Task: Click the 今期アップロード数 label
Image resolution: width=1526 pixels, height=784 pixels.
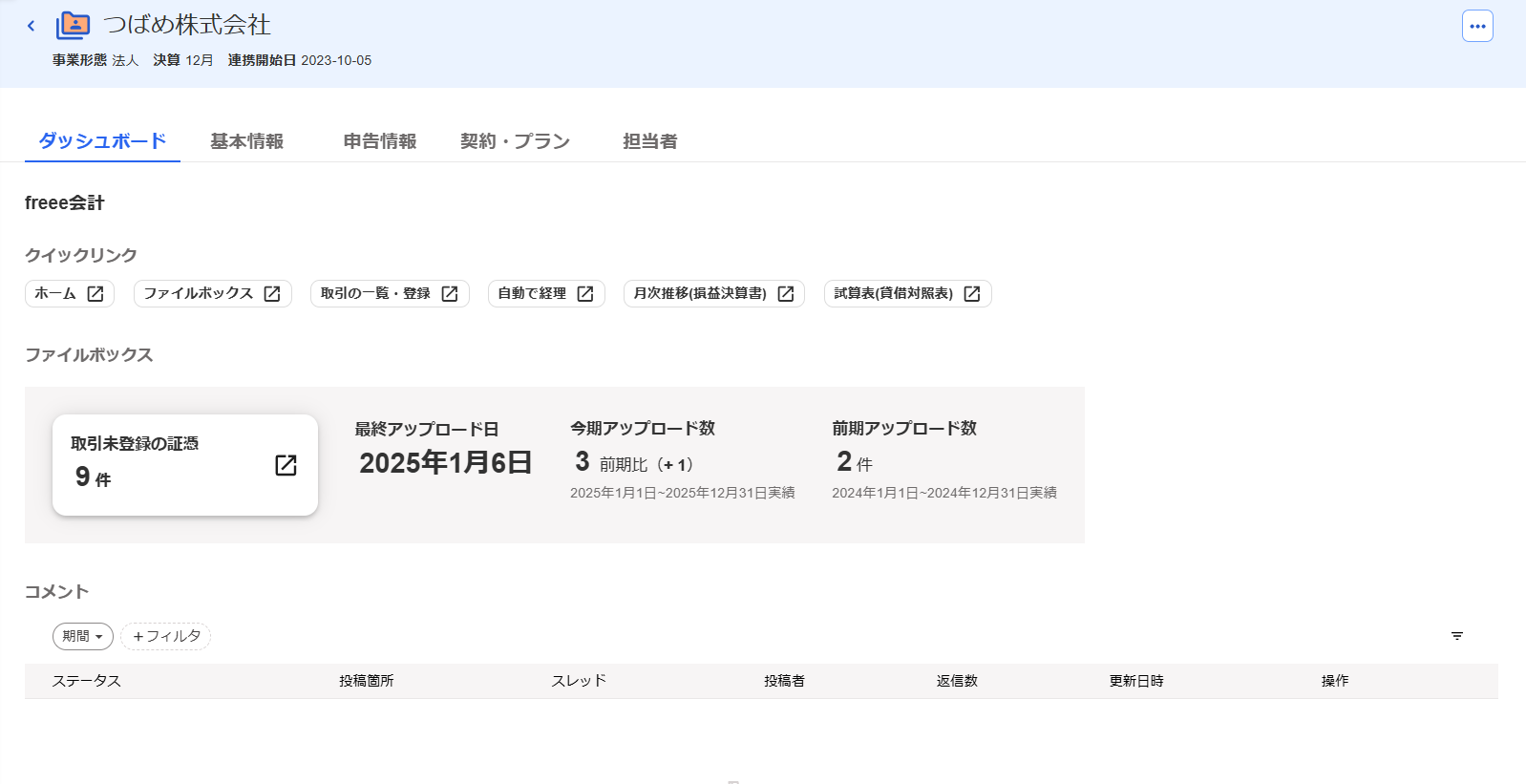Action: click(643, 429)
